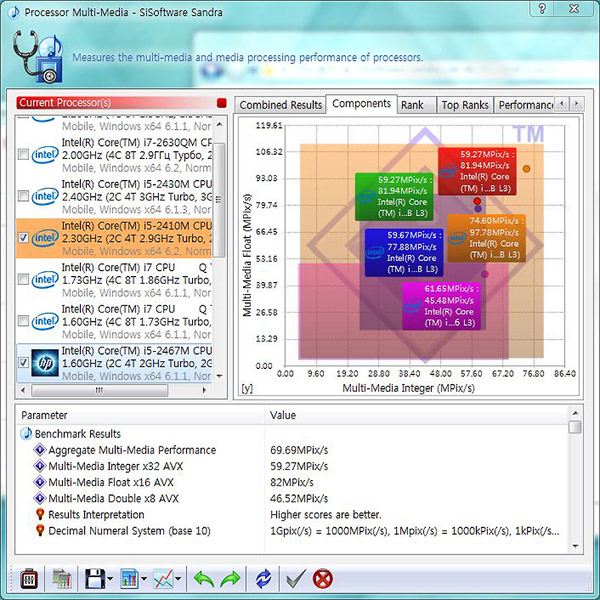Click the Intel logo of the i7 1.60GHz entry
This screenshot has width=600, height=600.
tap(45, 321)
